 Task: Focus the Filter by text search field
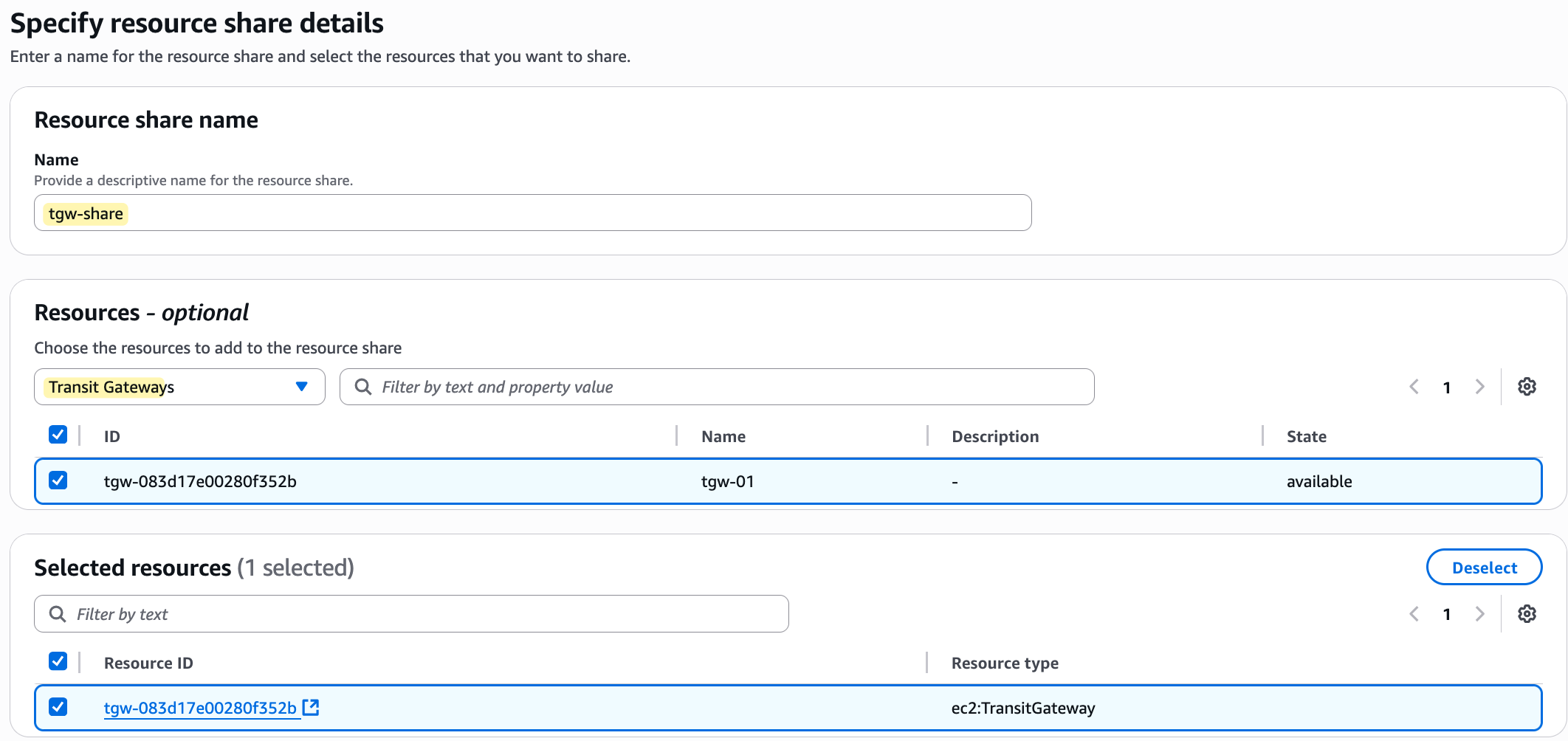click(x=411, y=614)
